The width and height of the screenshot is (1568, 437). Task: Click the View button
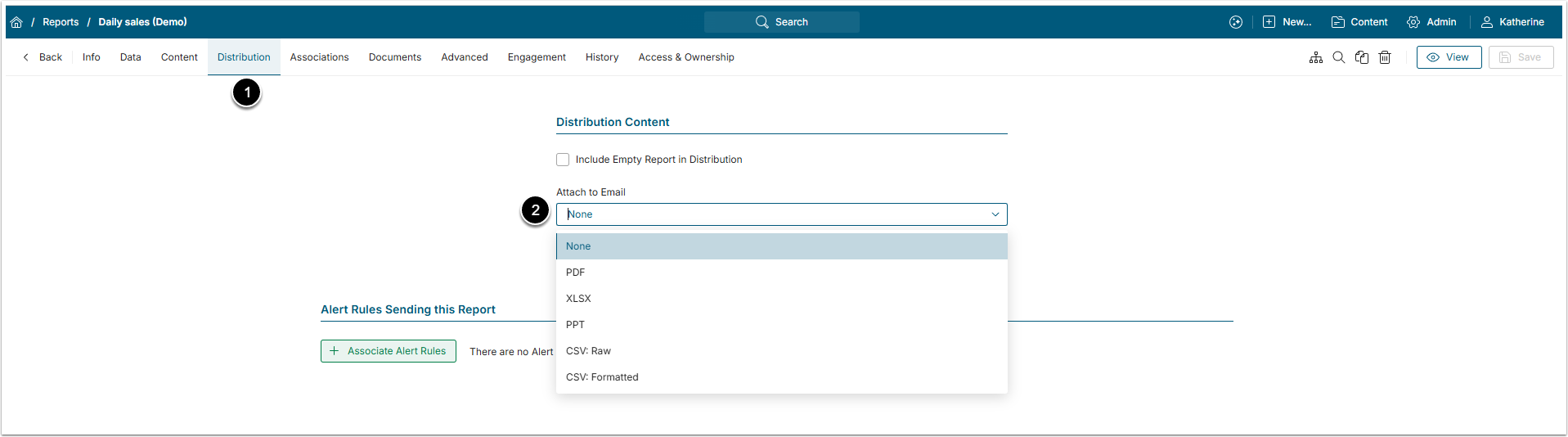1448,57
